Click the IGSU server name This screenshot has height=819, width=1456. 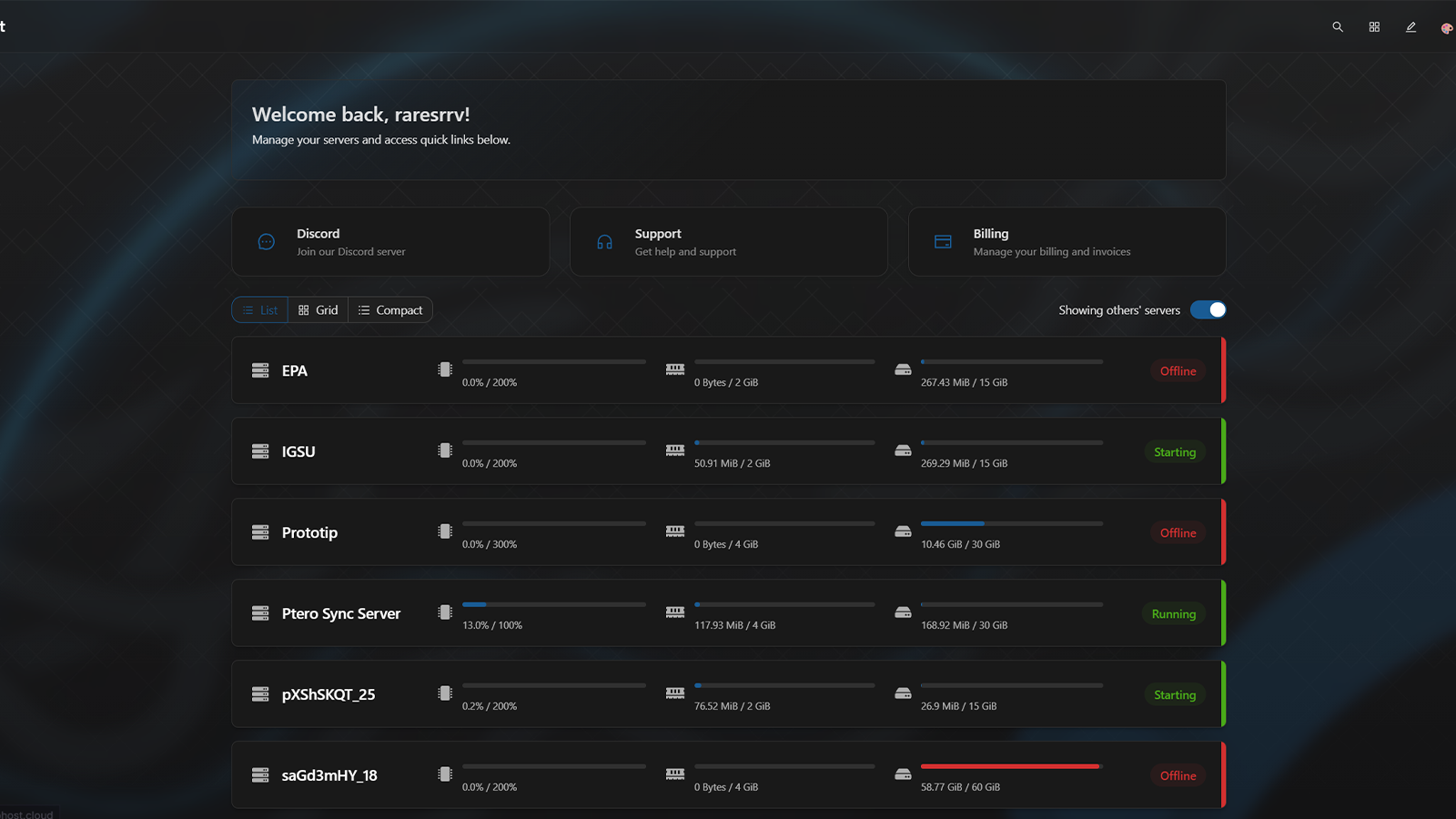pyautogui.click(x=298, y=451)
